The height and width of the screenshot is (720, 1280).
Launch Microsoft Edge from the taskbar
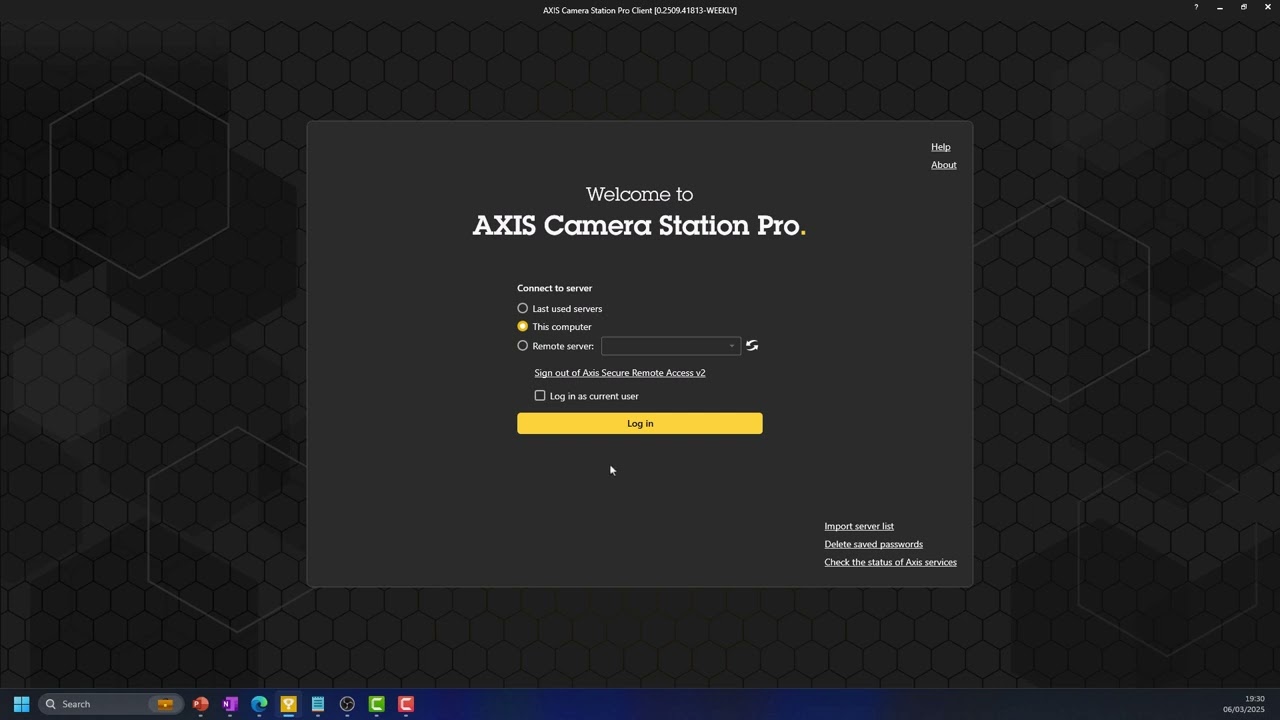tap(259, 704)
